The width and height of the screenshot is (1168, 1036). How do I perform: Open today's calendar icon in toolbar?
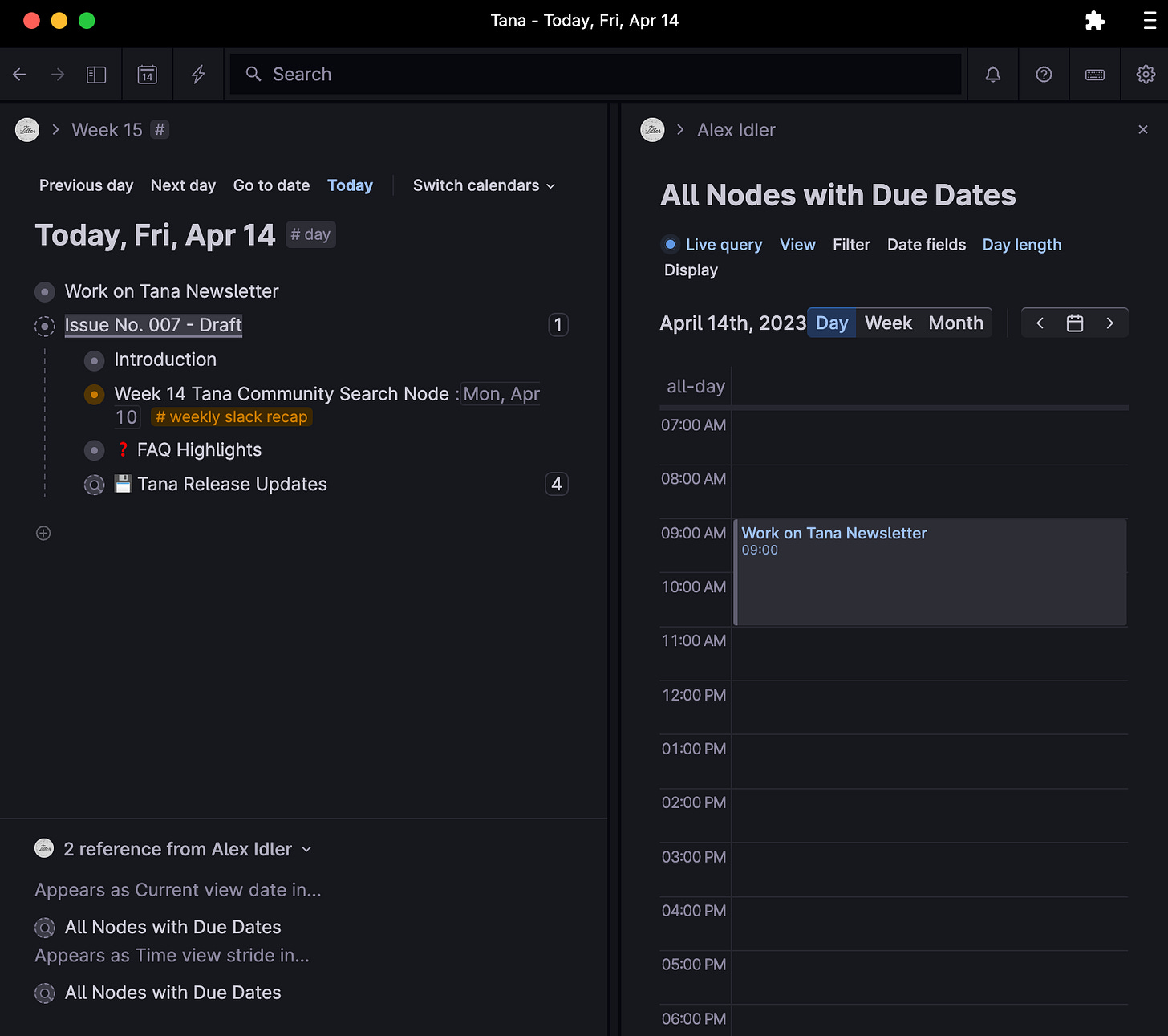point(148,75)
